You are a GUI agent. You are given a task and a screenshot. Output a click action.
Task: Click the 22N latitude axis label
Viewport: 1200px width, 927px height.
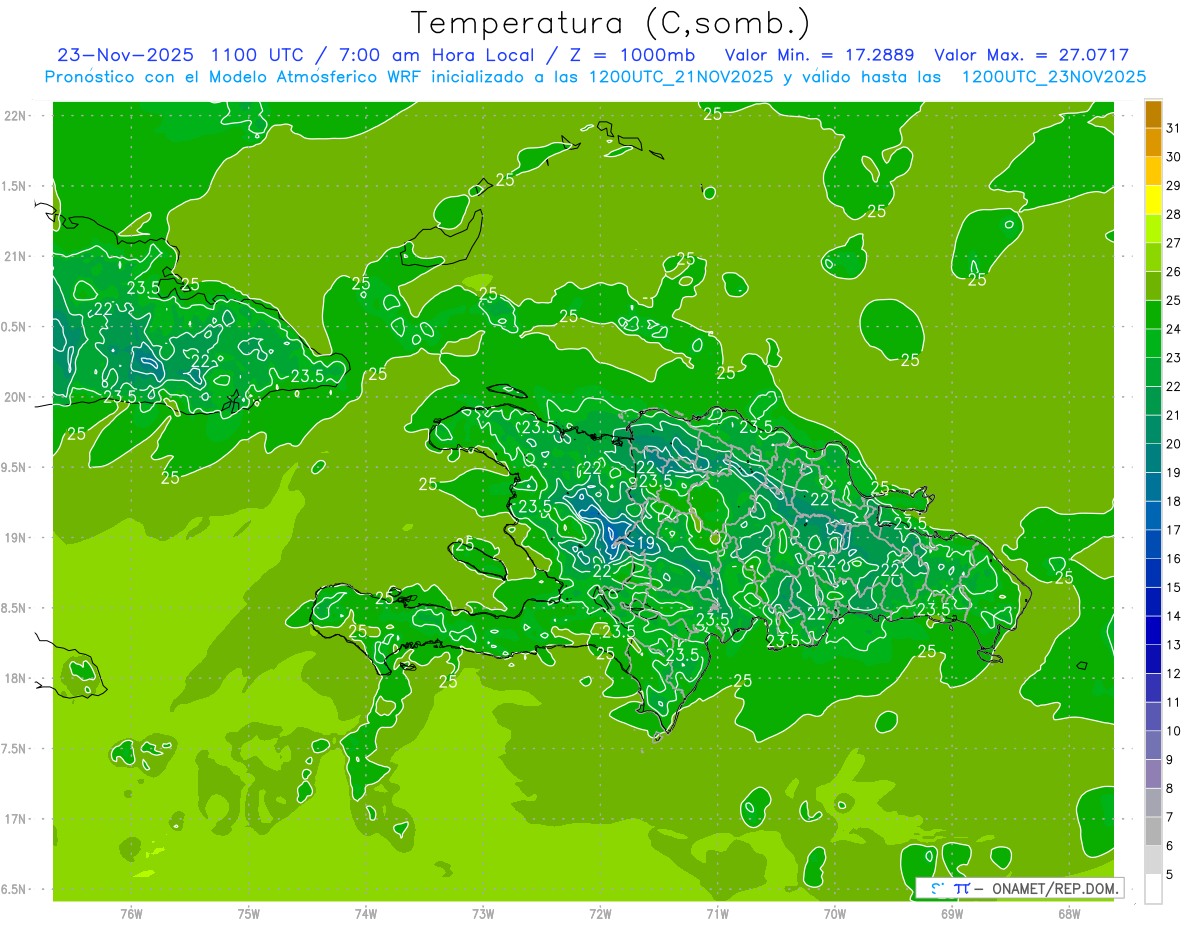[15, 116]
